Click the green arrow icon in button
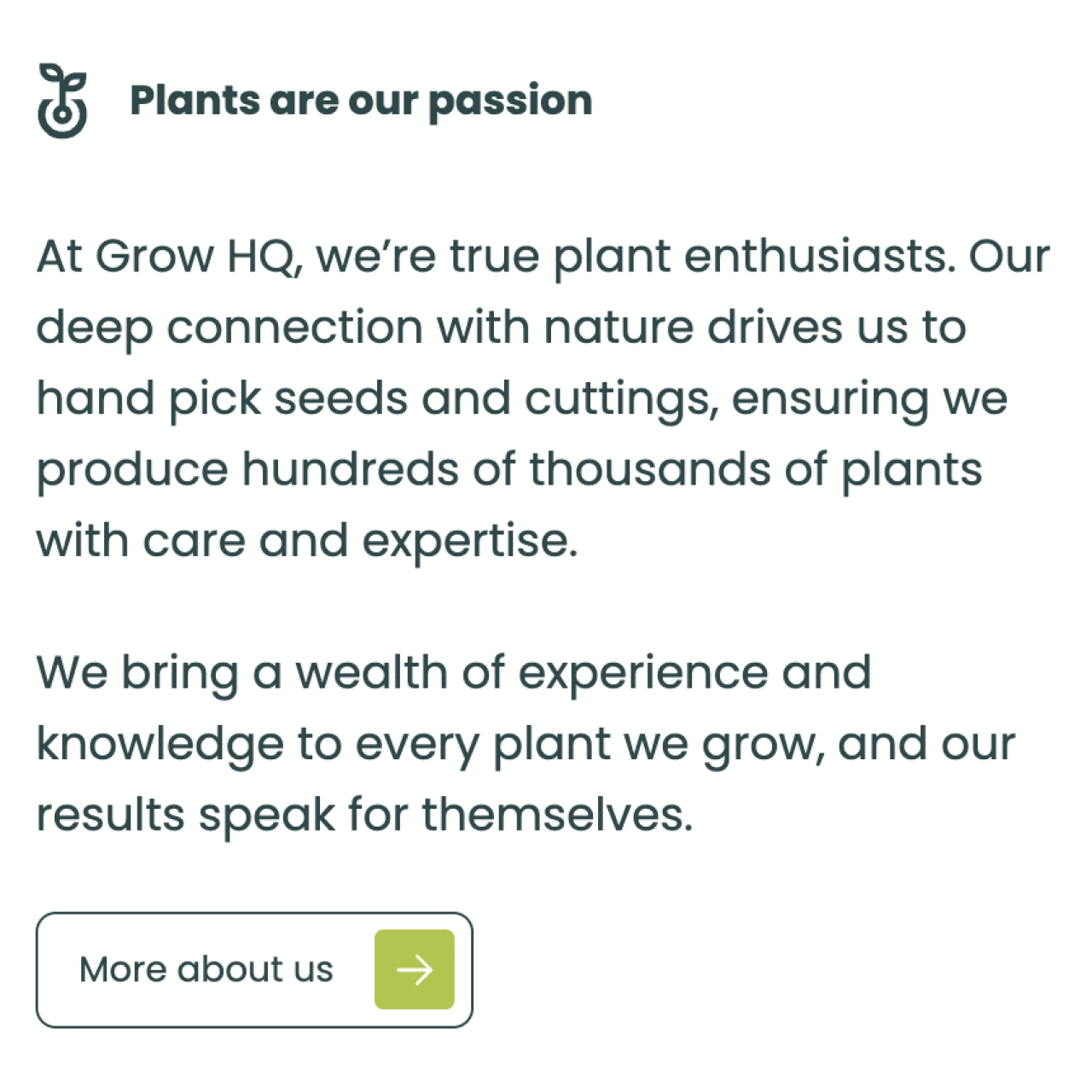1092x1092 pixels. point(415,969)
